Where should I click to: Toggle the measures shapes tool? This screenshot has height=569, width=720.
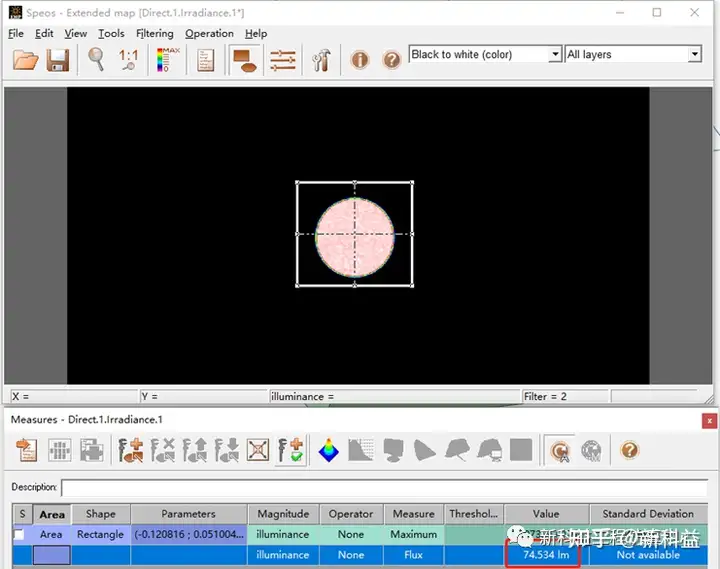pyautogui.click(x=245, y=60)
